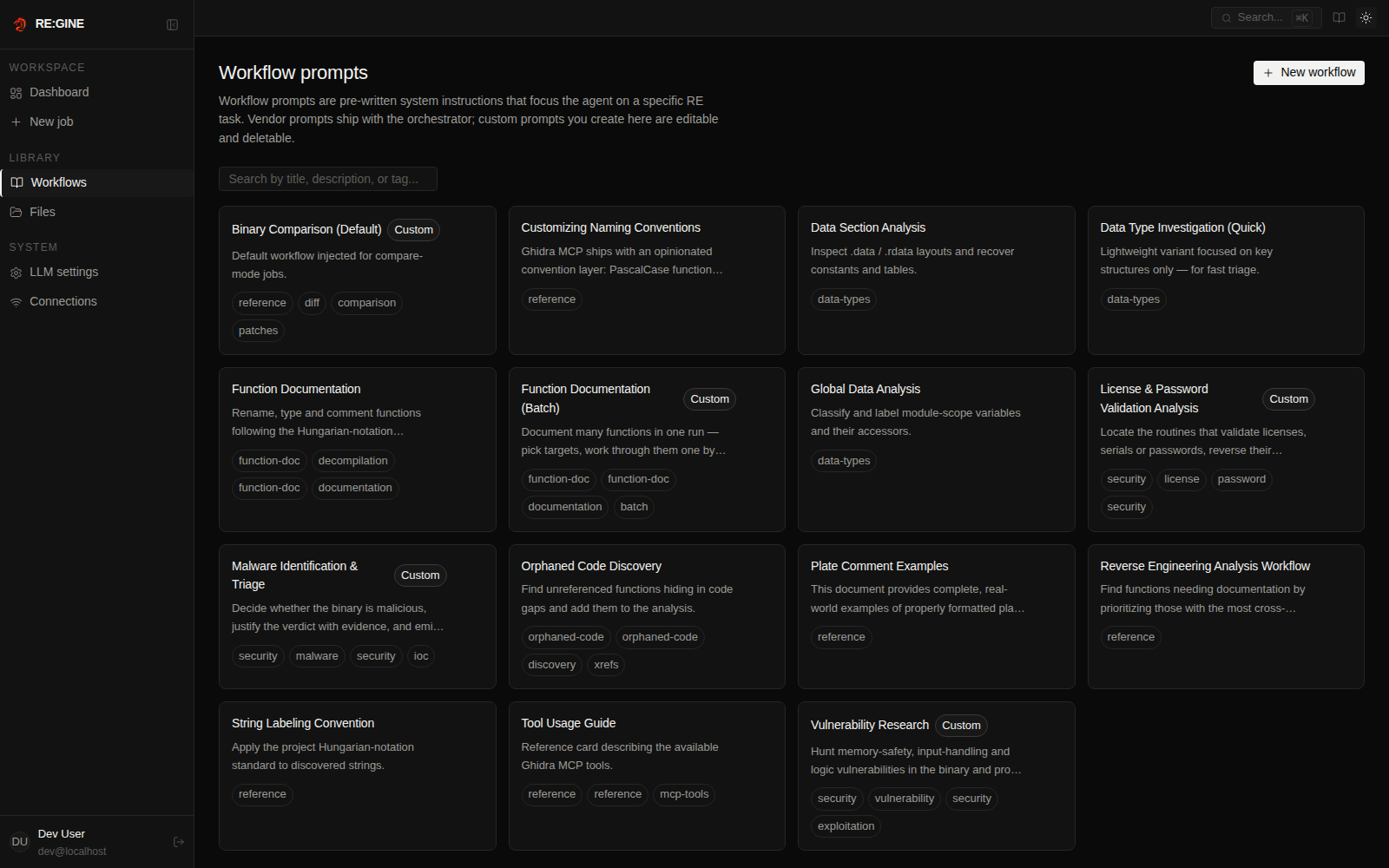Open Malware Identification & Triage card

[357, 616]
